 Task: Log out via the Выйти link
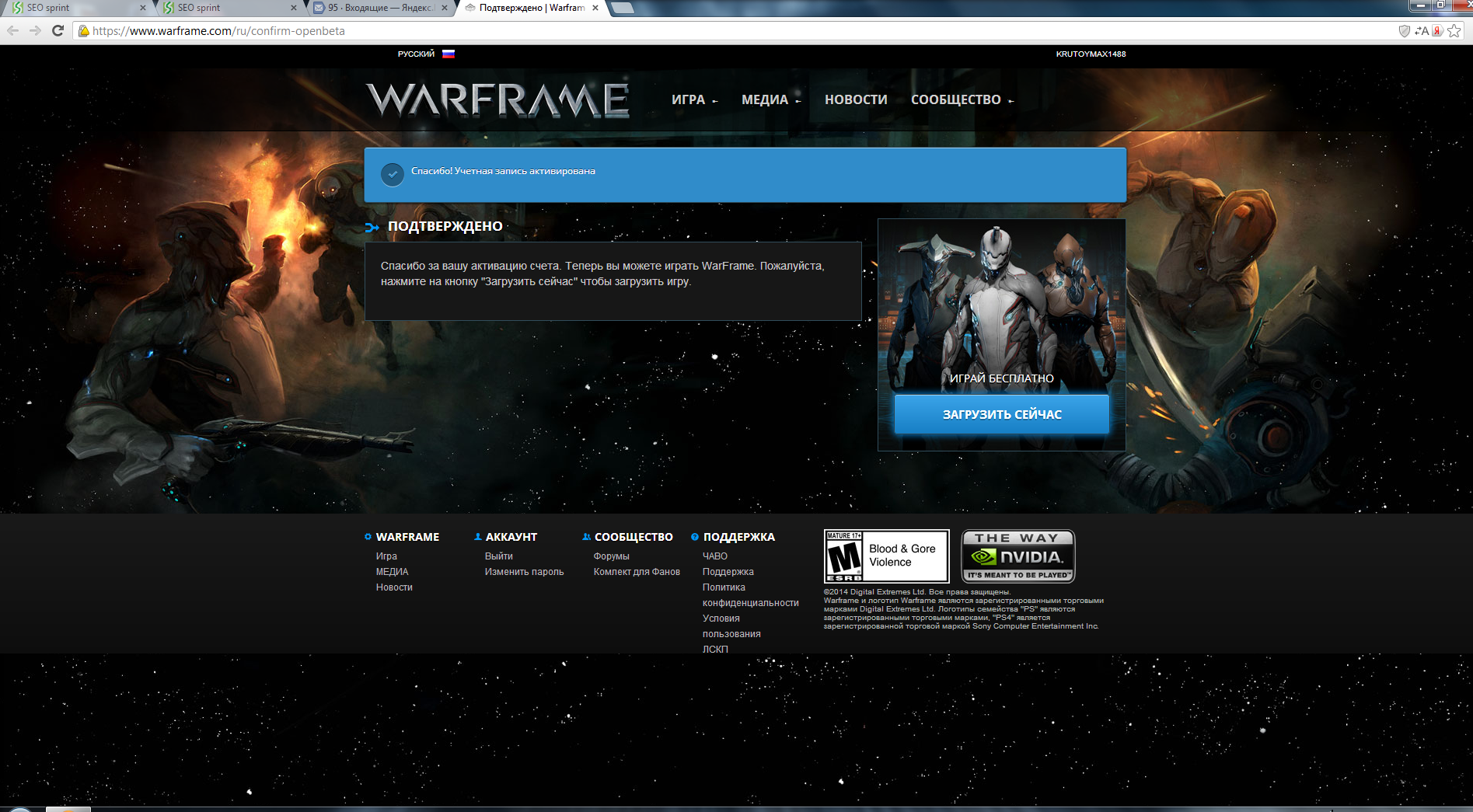tap(499, 556)
